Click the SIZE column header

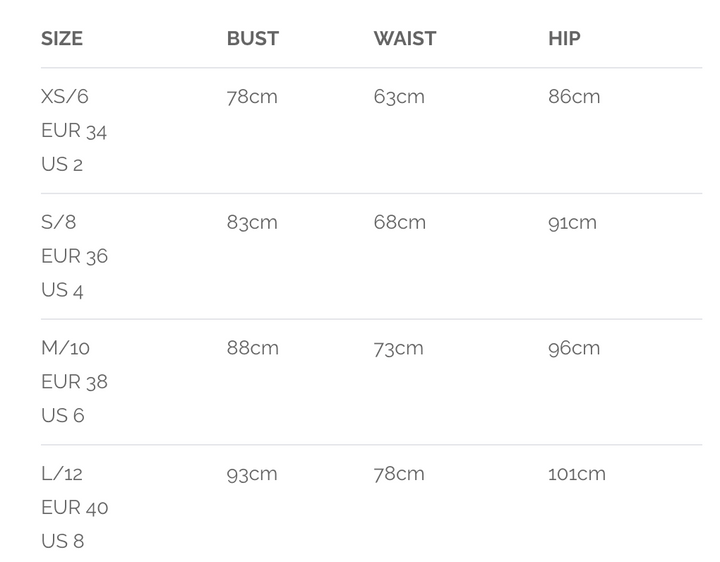click(x=62, y=39)
